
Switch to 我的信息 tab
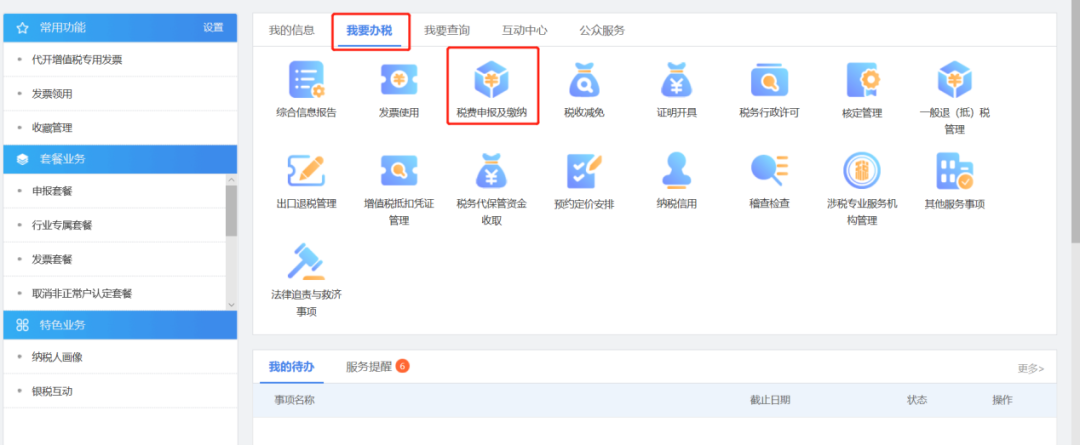tap(291, 30)
